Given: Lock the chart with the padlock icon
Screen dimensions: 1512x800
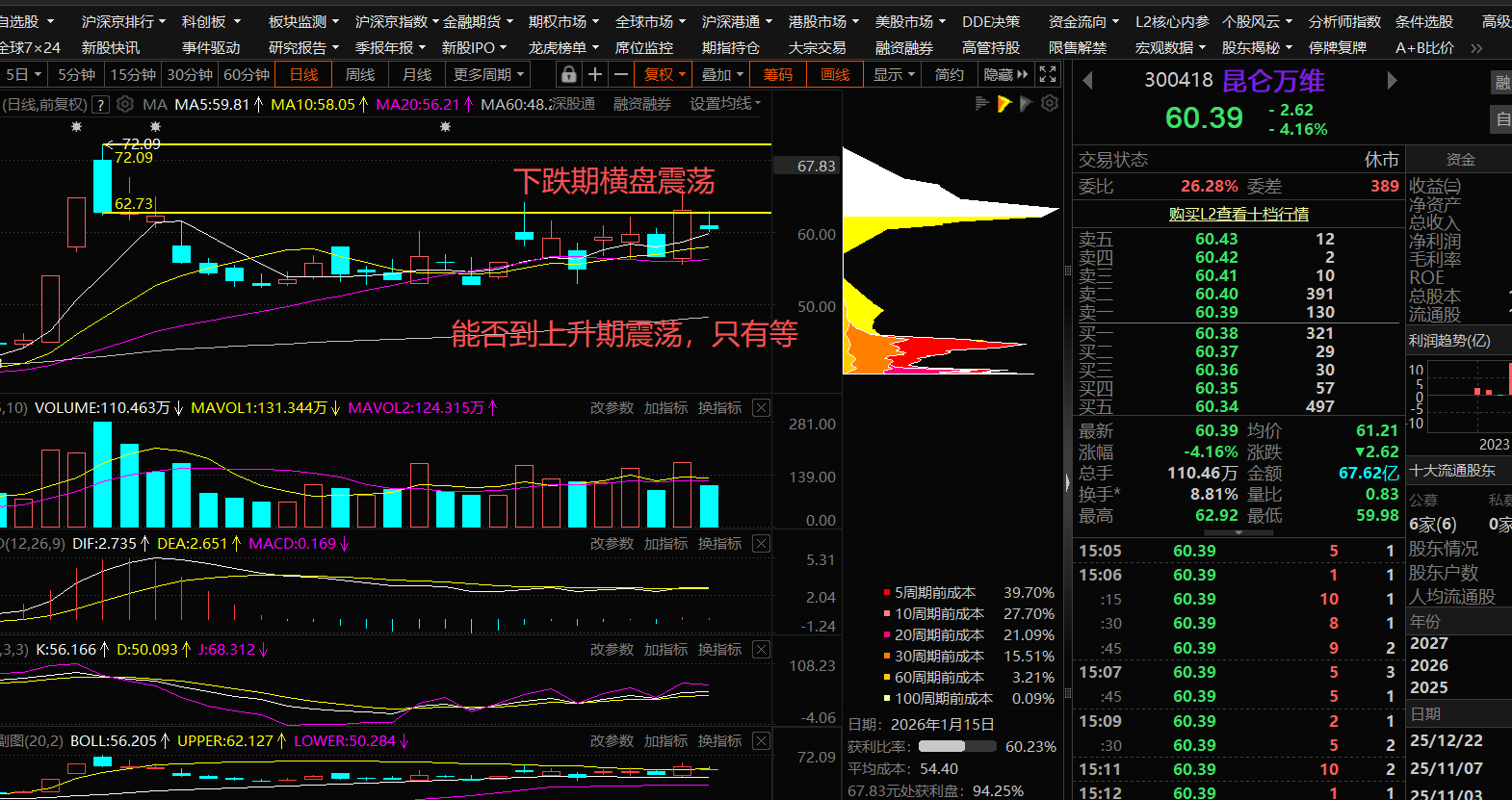Looking at the screenshot, I should (x=569, y=74).
